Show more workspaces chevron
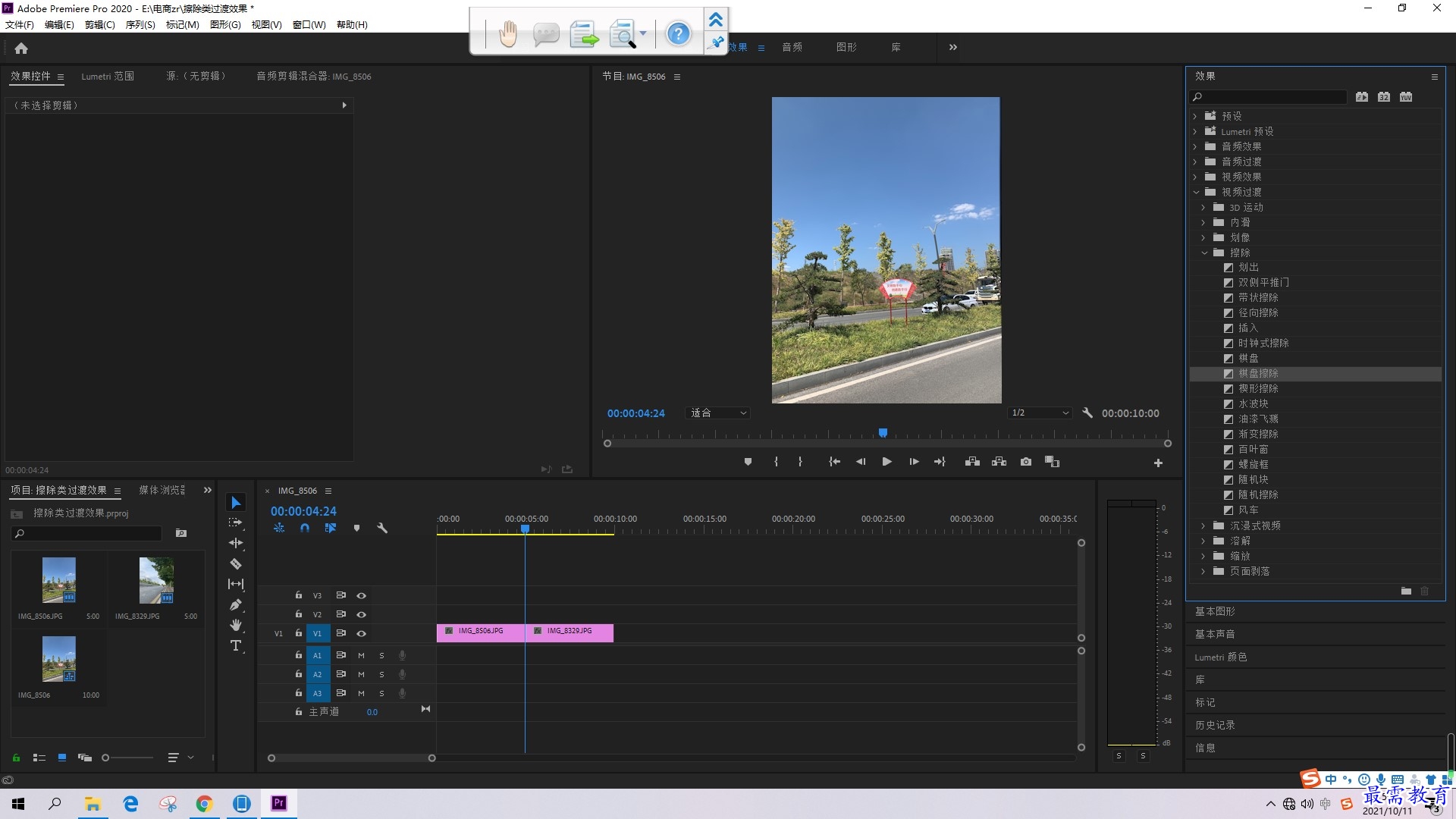This screenshot has height=819, width=1456. pyautogui.click(x=953, y=47)
